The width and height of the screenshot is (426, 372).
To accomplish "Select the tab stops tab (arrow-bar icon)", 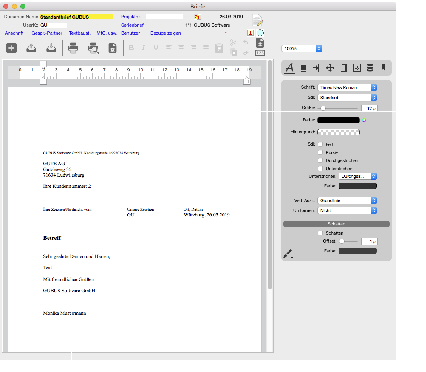I will coord(316,68).
